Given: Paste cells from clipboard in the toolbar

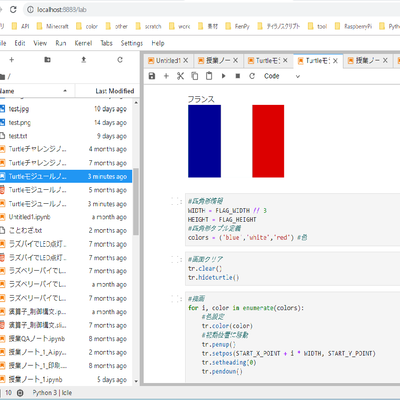Looking at the screenshot, I should point(209,76).
